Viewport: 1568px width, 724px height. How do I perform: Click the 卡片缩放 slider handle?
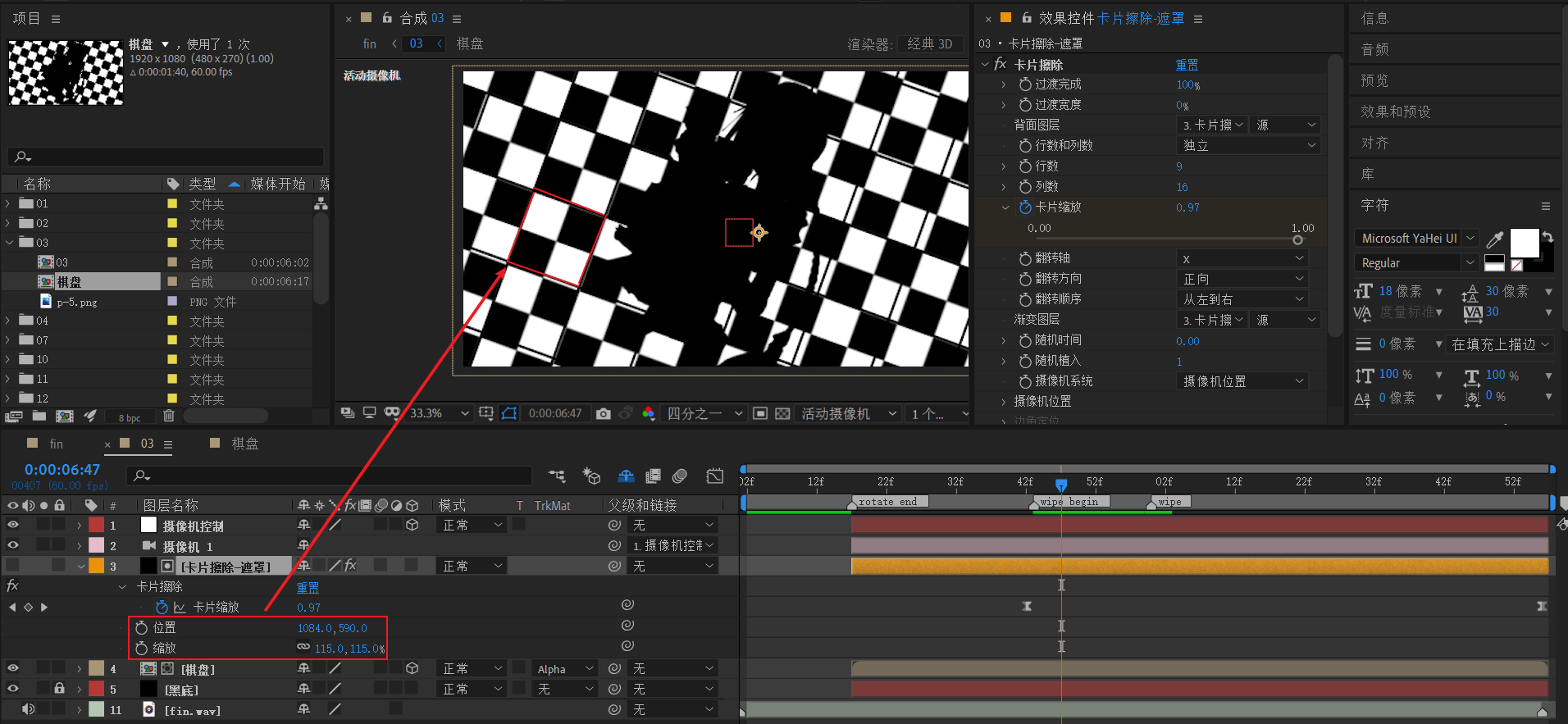click(x=1297, y=240)
